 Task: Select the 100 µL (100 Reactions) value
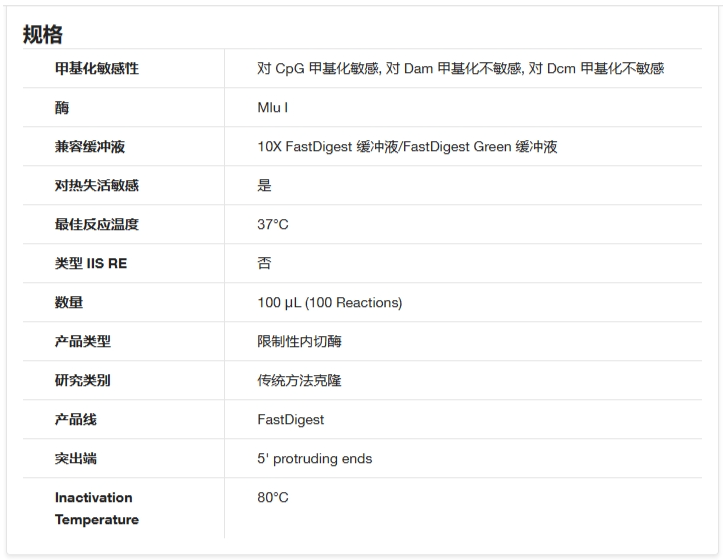click(x=329, y=303)
